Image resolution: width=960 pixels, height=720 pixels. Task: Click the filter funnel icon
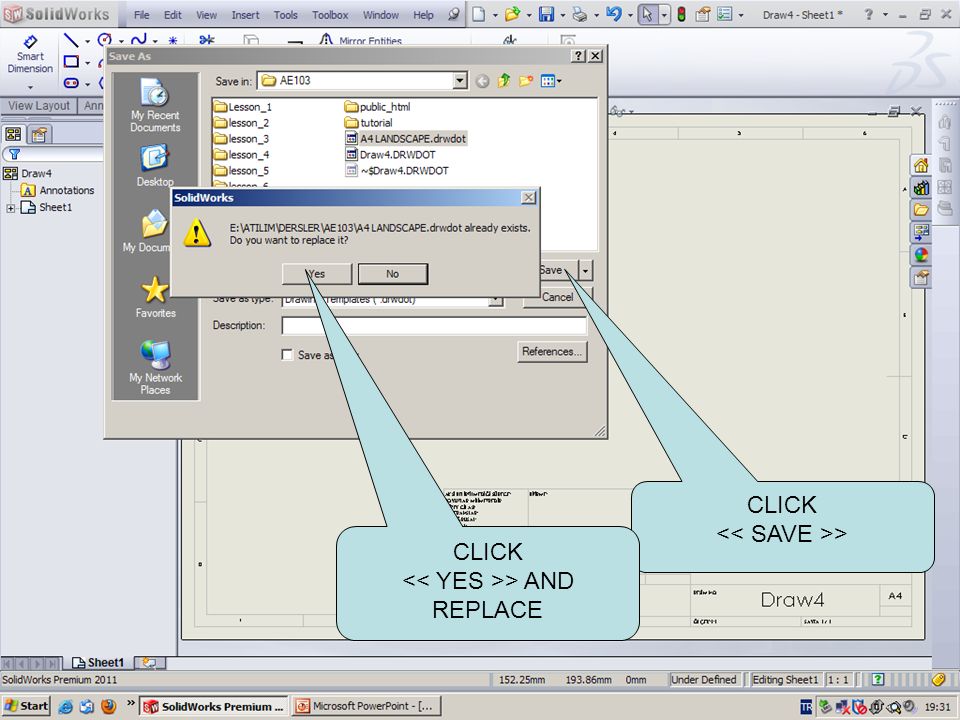pos(14,154)
